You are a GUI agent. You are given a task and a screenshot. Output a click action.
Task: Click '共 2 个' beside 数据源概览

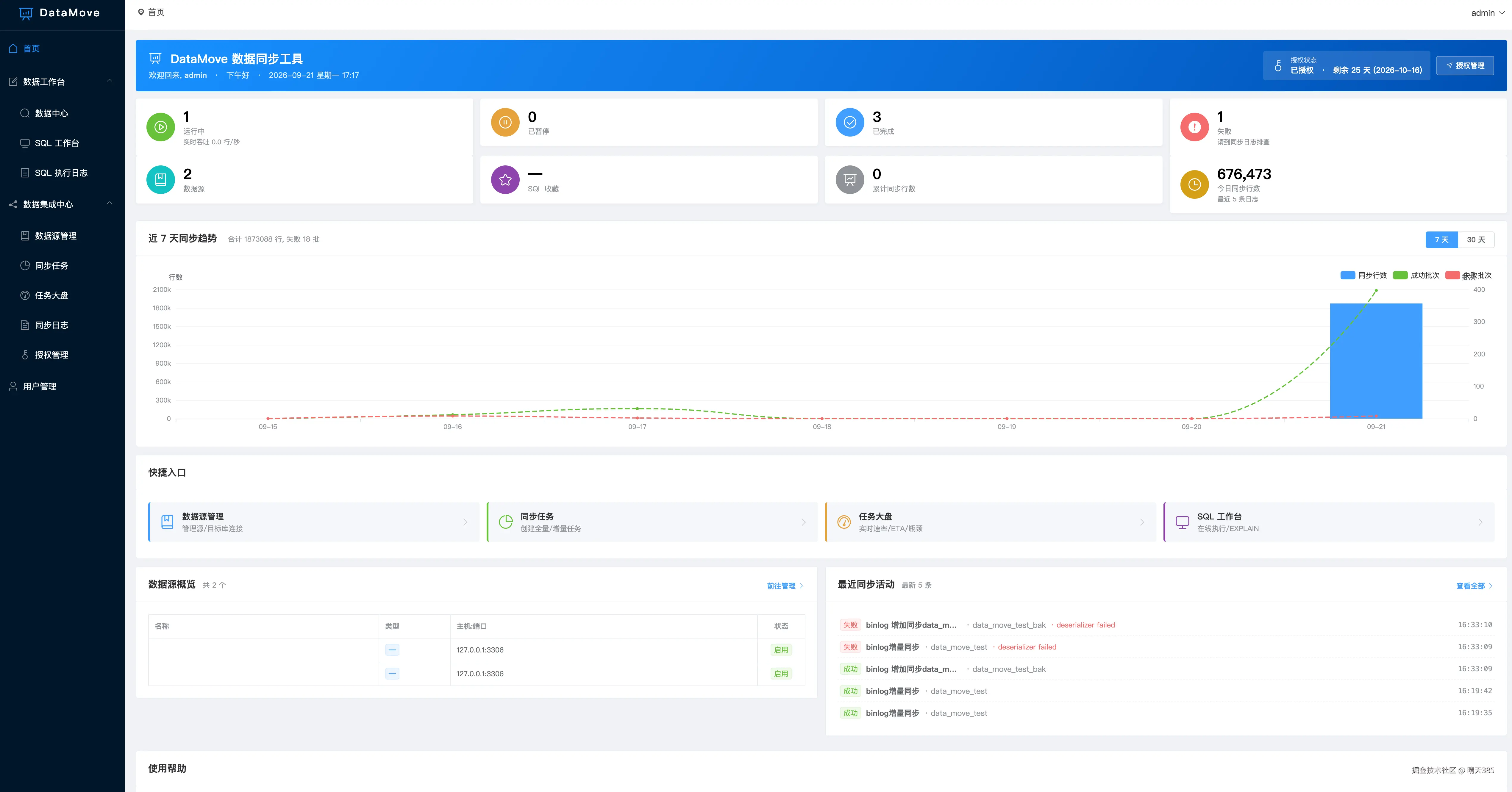pyautogui.click(x=214, y=585)
